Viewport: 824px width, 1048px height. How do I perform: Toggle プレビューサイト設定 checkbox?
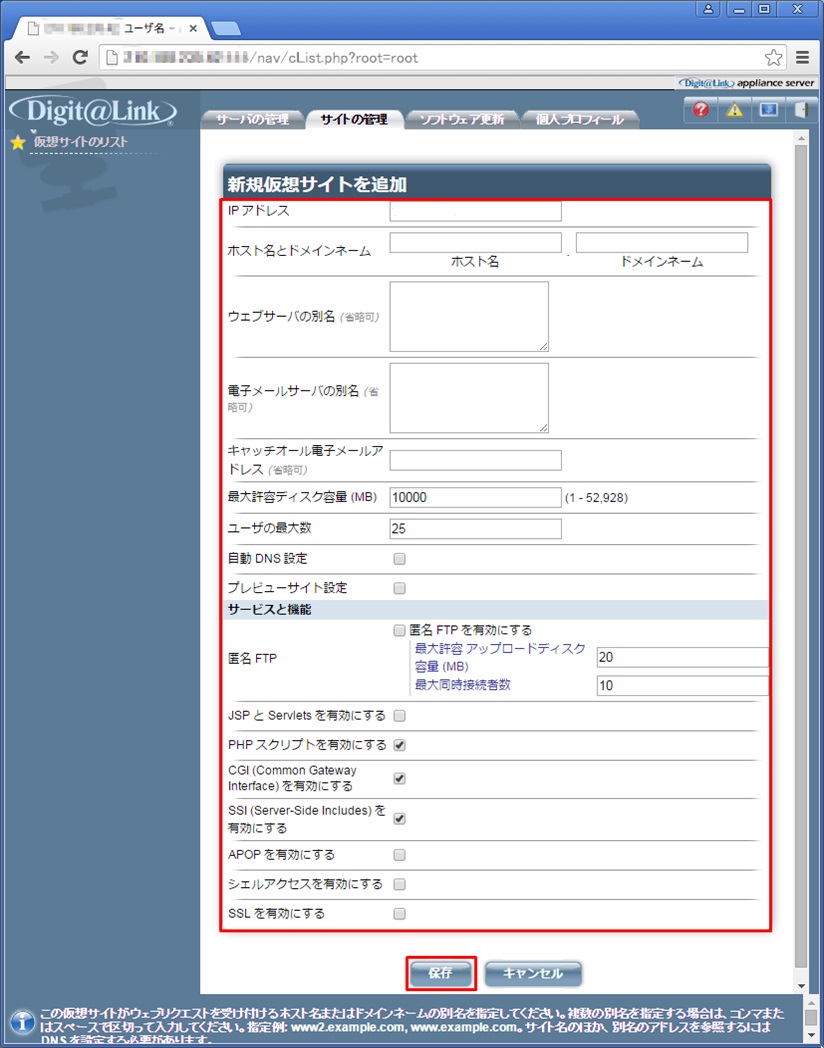(400, 588)
